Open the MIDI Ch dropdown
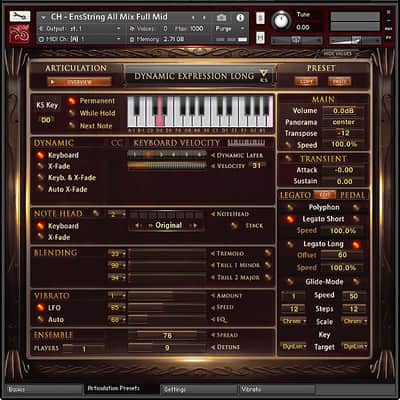 80,39
